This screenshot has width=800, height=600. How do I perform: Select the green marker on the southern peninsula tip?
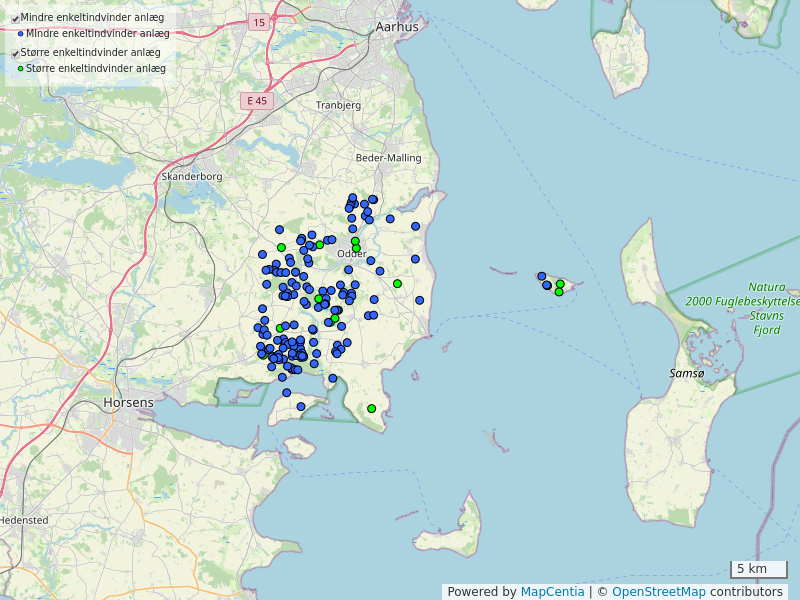(371, 408)
